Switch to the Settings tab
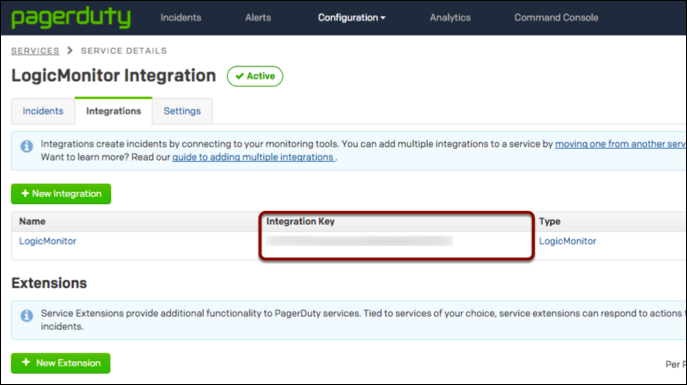The width and height of the screenshot is (687, 385). [x=182, y=111]
